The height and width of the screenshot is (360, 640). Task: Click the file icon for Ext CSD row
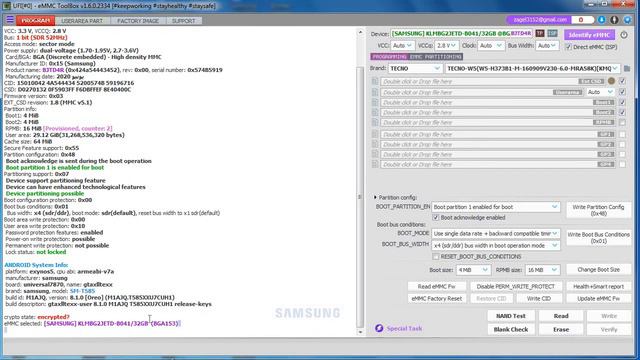(x=375, y=82)
